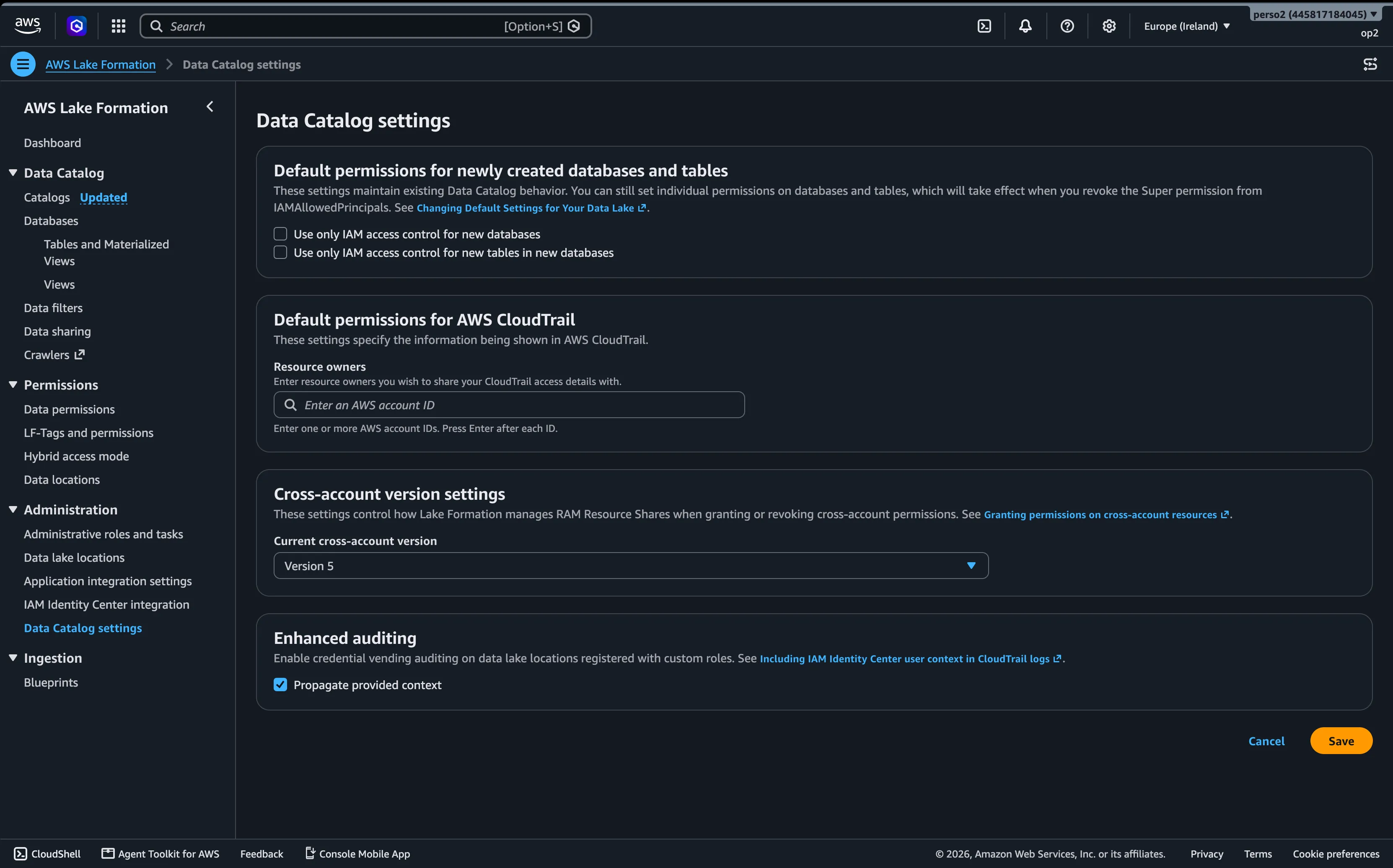Open Console Mobile App link in footer
Viewport: 1393px width, 868px height.
[x=357, y=854]
